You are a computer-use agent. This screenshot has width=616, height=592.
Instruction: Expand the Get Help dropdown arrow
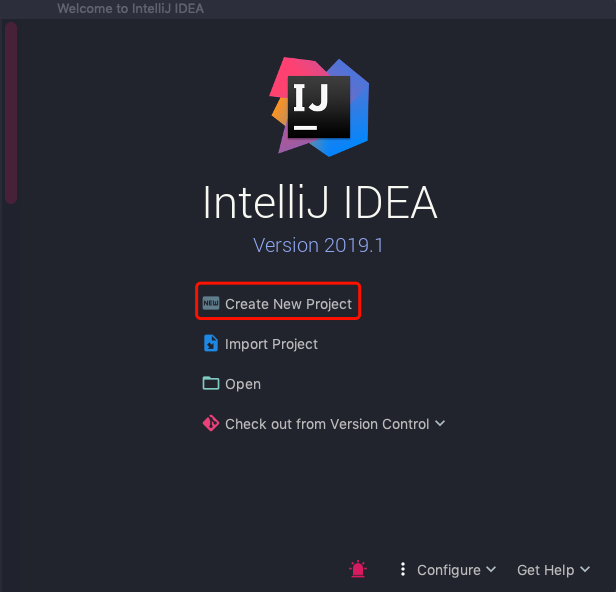point(585,569)
